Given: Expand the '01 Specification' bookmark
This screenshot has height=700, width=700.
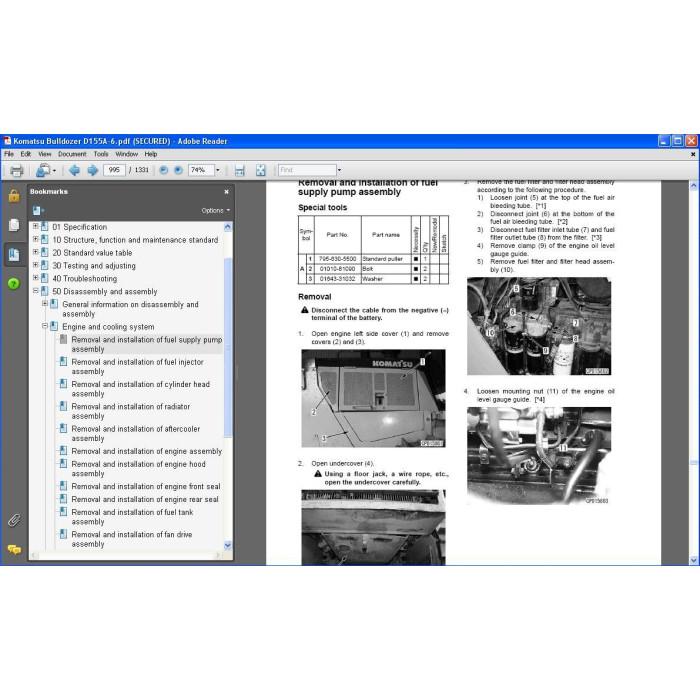Looking at the screenshot, I should coord(36,226).
